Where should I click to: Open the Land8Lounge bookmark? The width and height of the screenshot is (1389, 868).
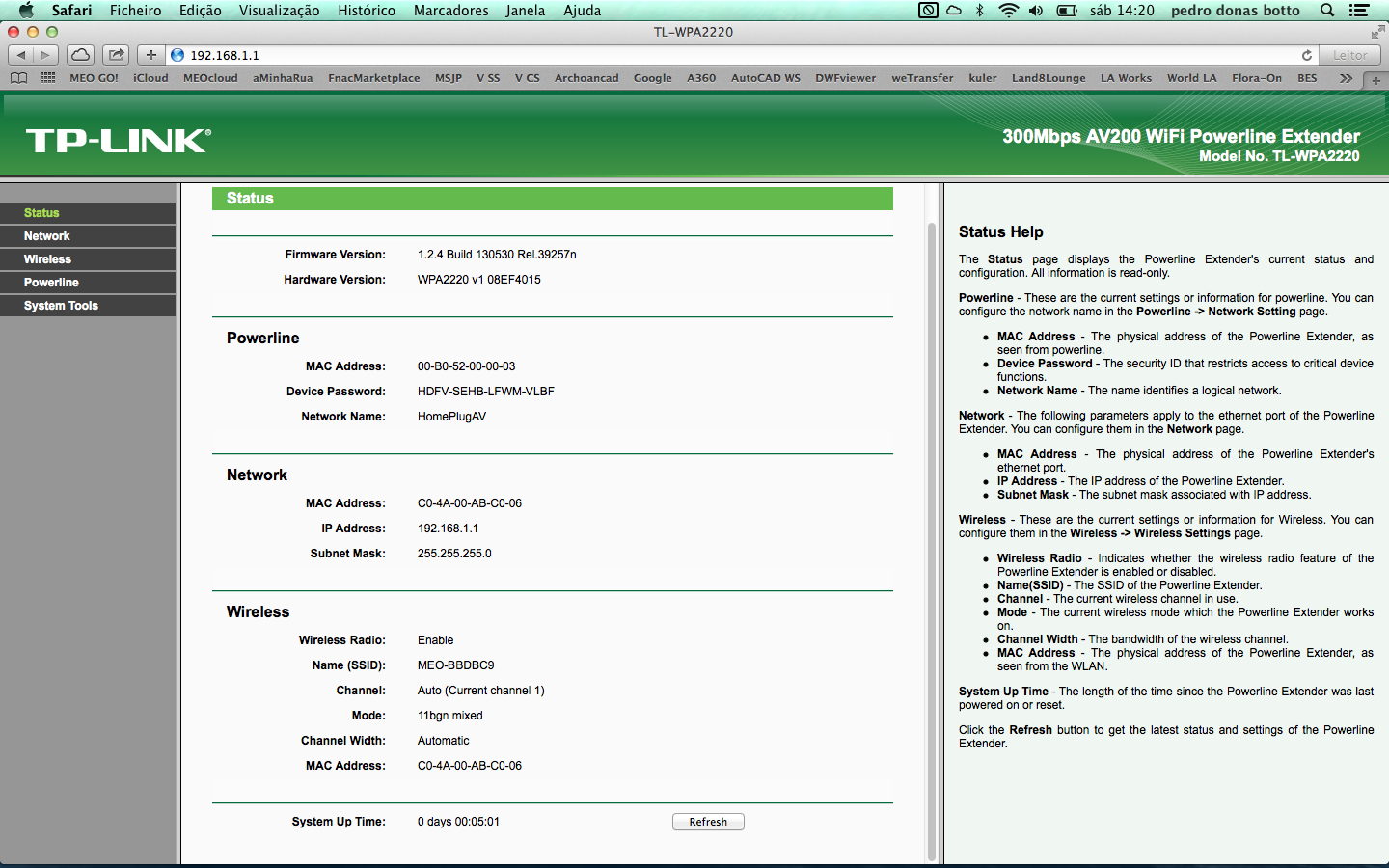1049,78
